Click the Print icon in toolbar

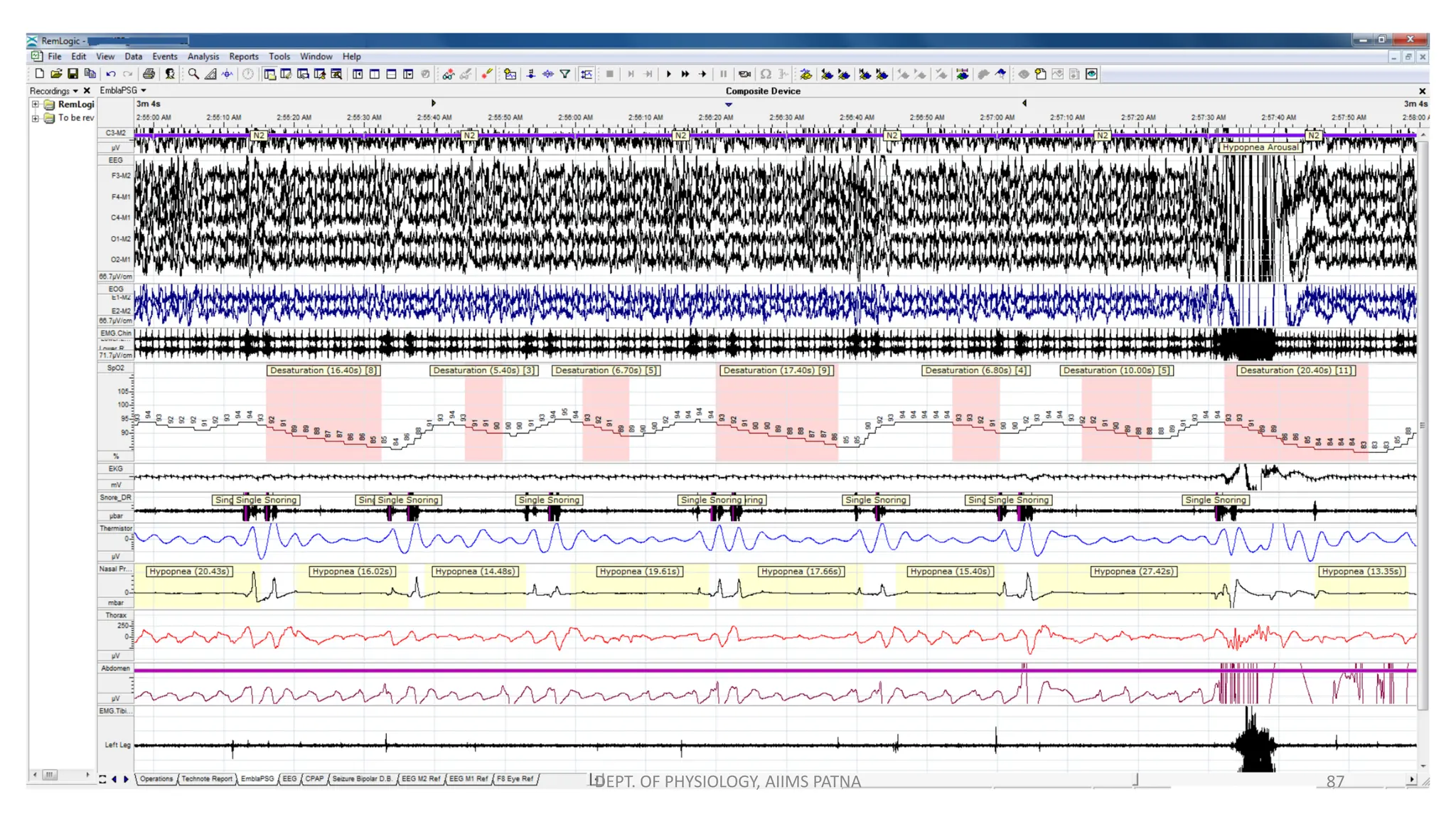(149, 74)
